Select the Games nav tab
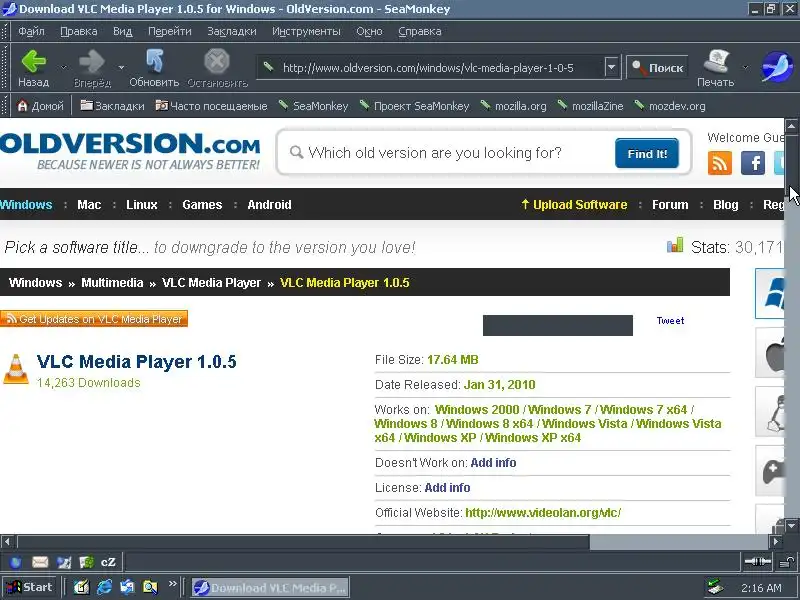Image resolution: width=800 pixels, height=600 pixels. (202, 205)
